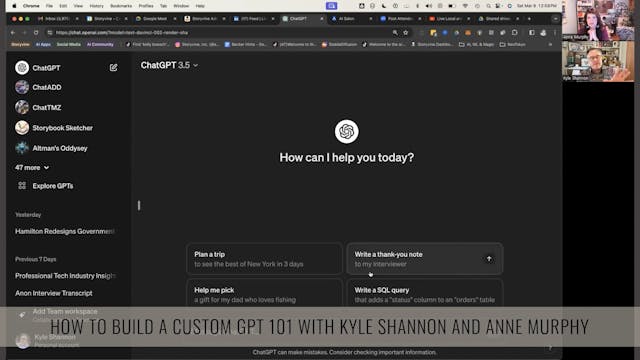
Task: Open the Social Media bookmark
Action: click(69, 44)
